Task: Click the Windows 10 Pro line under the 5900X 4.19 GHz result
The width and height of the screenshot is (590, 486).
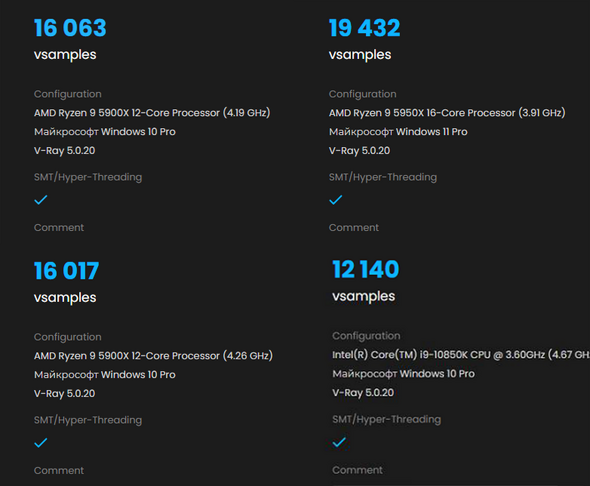Action: pos(105,132)
